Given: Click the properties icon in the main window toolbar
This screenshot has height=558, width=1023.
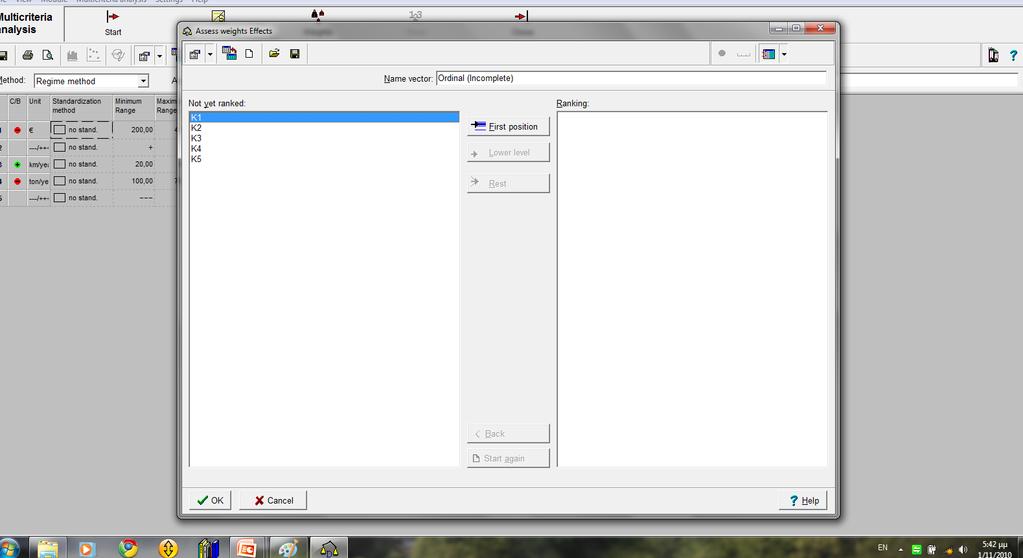Looking at the screenshot, I should pyautogui.click(x=144, y=56).
